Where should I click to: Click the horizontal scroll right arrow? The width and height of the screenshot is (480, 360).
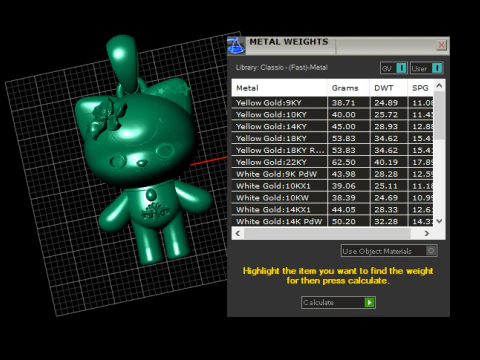(x=427, y=233)
